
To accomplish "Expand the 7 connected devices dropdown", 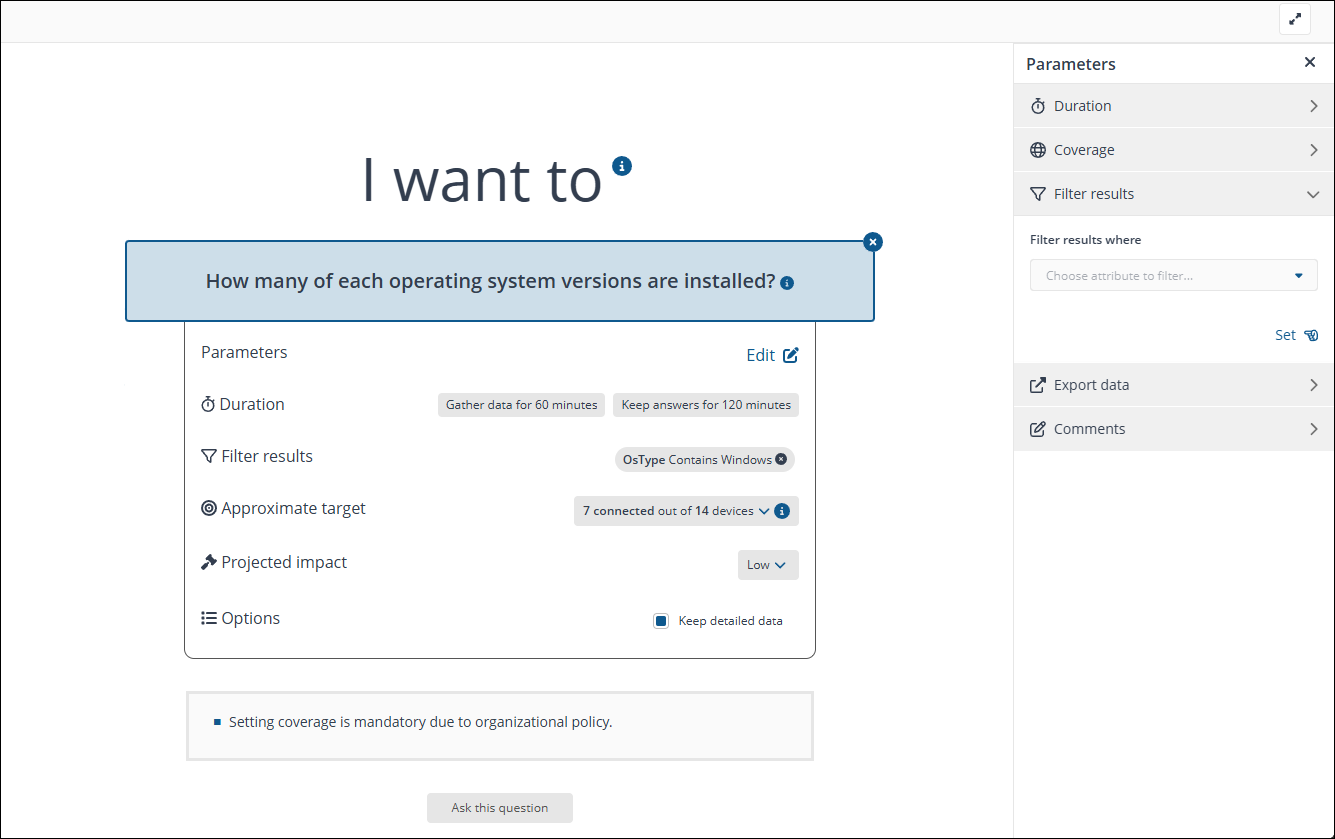I will [x=764, y=511].
